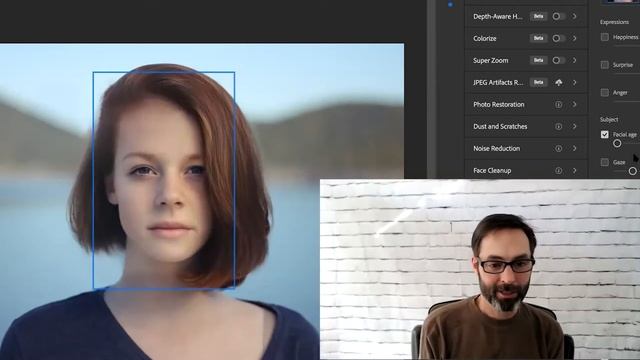Viewport: 640px width, 360px height.
Task: Toggle the Depth-Aware Haze filter on
Action: click(x=558, y=16)
